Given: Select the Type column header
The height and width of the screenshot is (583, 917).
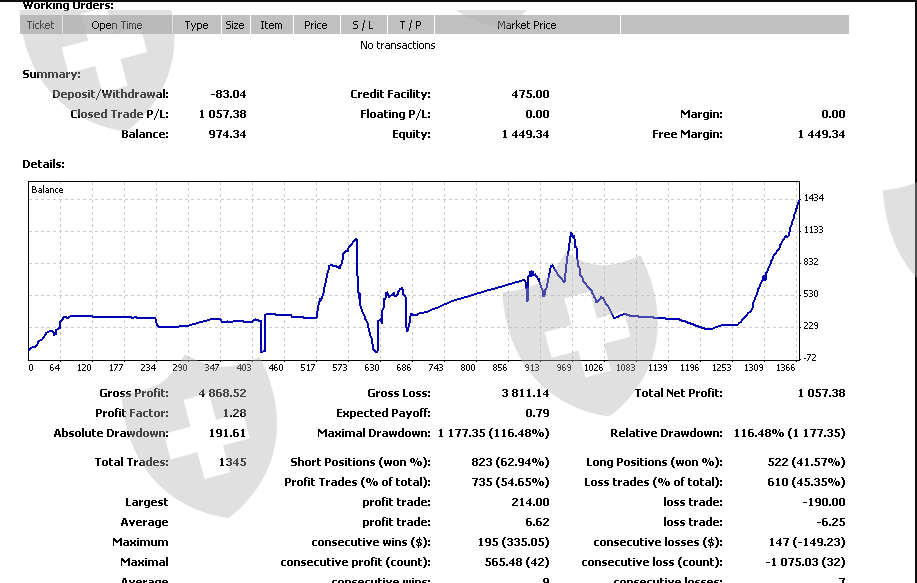Looking at the screenshot, I should (x=197, y=25).
